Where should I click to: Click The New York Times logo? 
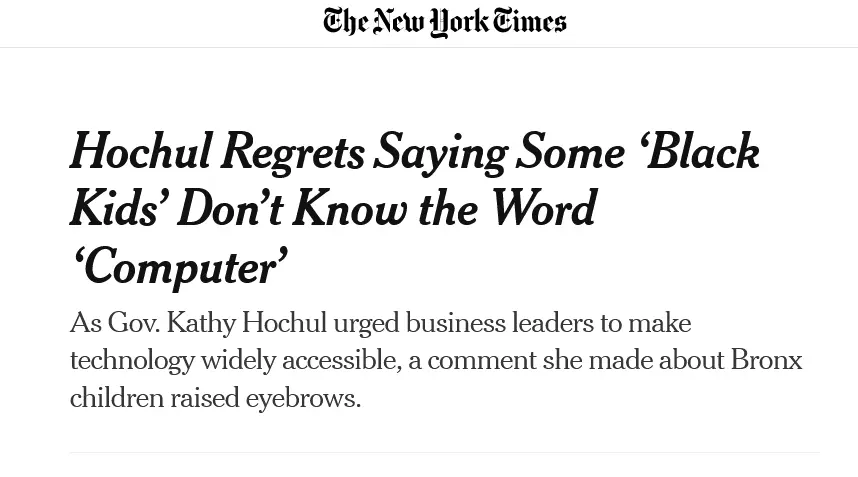[444, 22]
